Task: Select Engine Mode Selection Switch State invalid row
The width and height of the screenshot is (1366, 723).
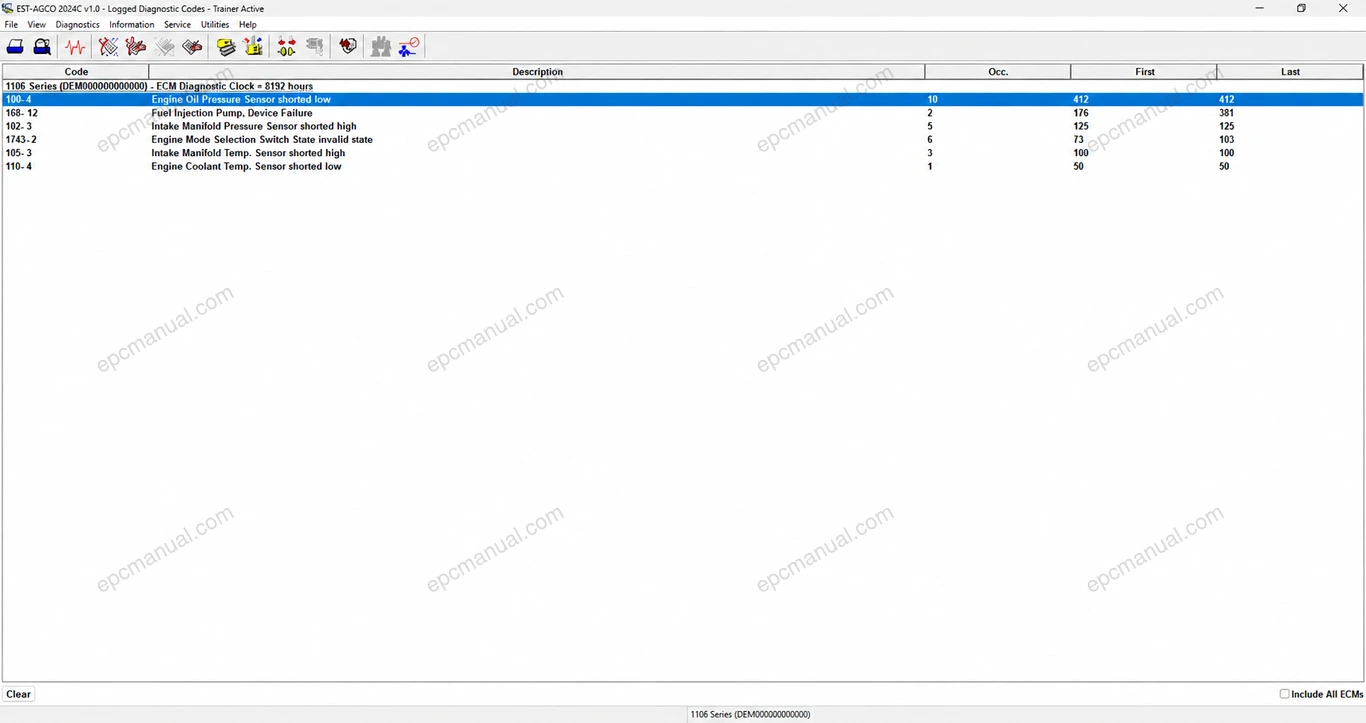Action: (x=683, y=139)
